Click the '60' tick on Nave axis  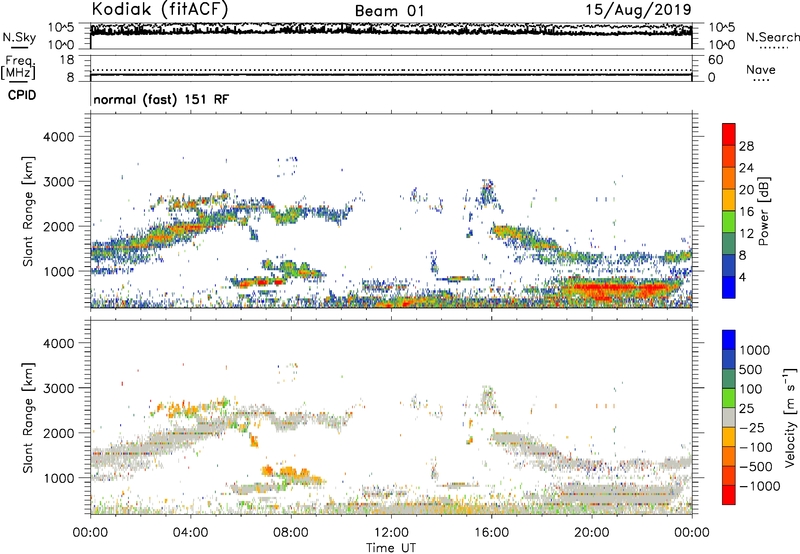click(x=715, y=60)
